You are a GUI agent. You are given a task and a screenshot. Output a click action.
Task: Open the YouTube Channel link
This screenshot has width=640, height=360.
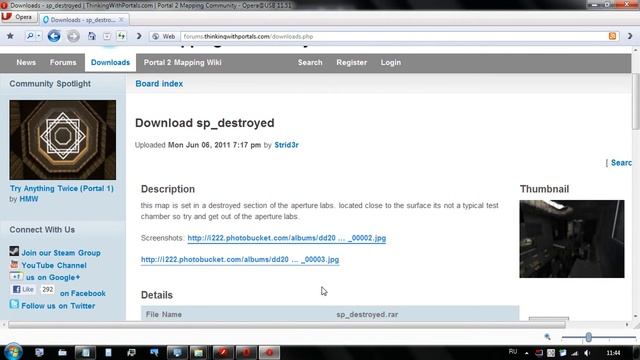(54, 266)
